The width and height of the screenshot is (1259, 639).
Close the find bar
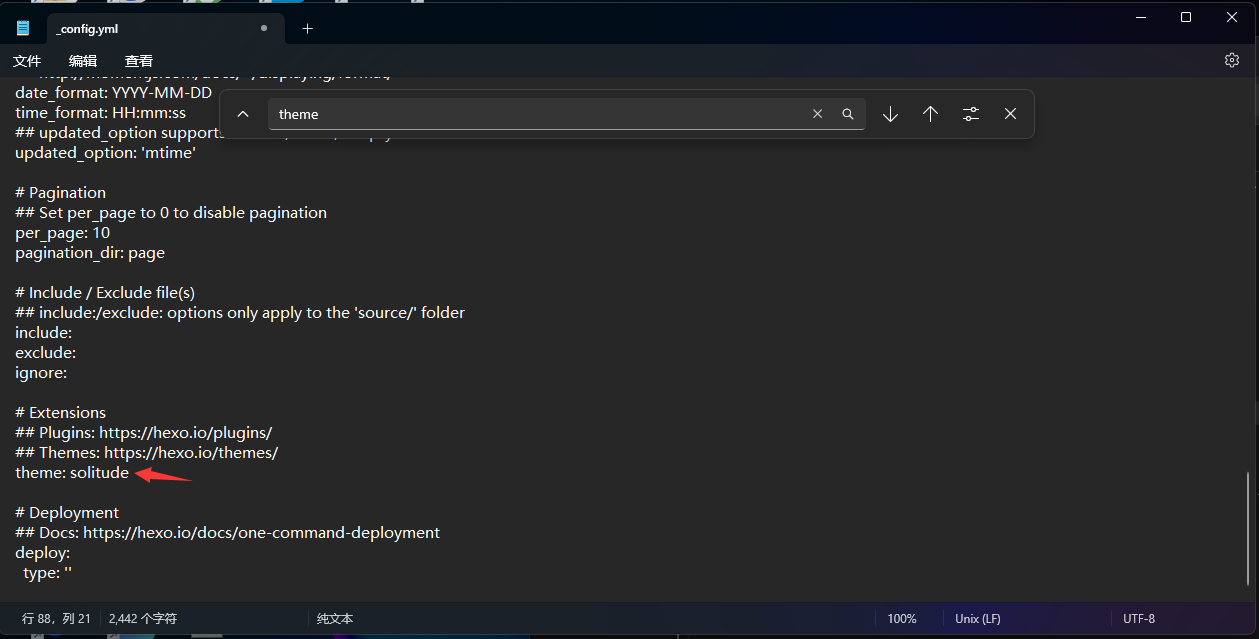point(1010,114)
